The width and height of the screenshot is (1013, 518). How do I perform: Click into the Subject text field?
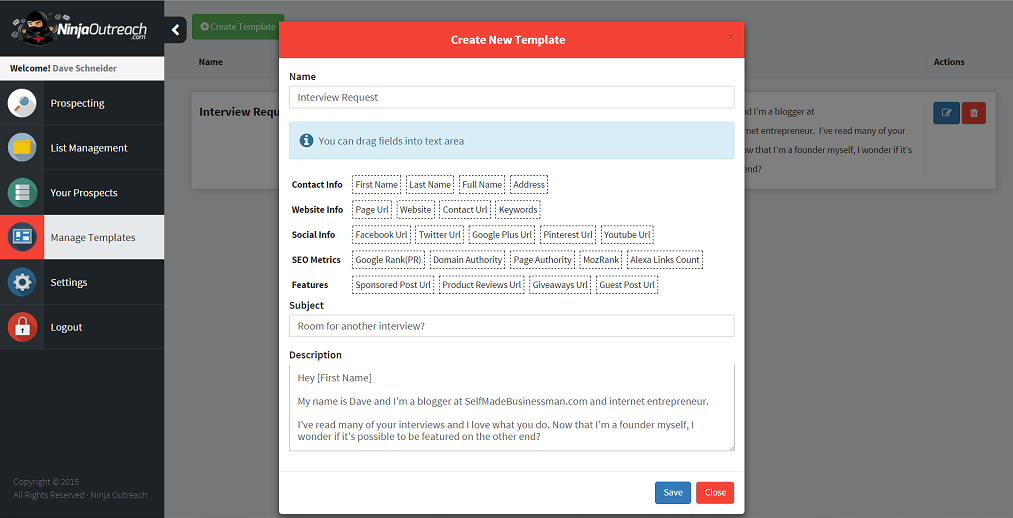(x=511, y=326)
